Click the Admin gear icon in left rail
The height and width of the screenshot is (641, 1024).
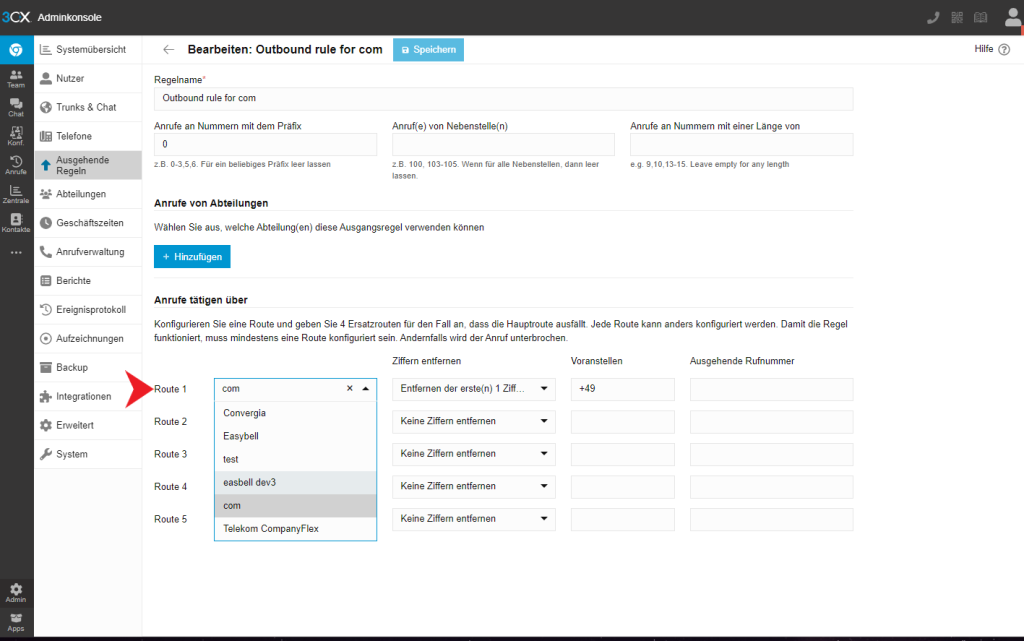pyautogui.click(x=16, y=592)
